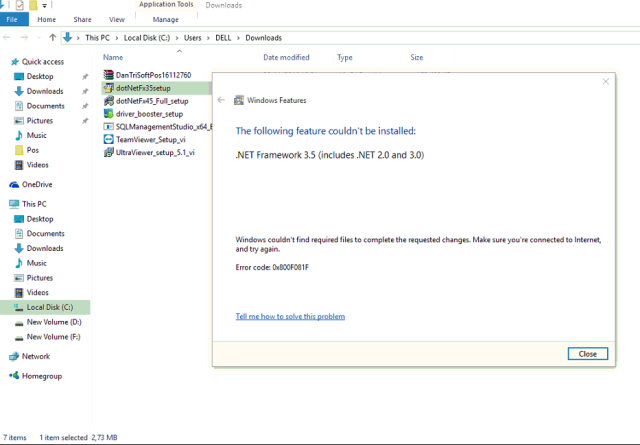Click the Windows Features dialog title icon
Image resolution: width=640 pixels, height=445 pixels.
click(239, 100)
